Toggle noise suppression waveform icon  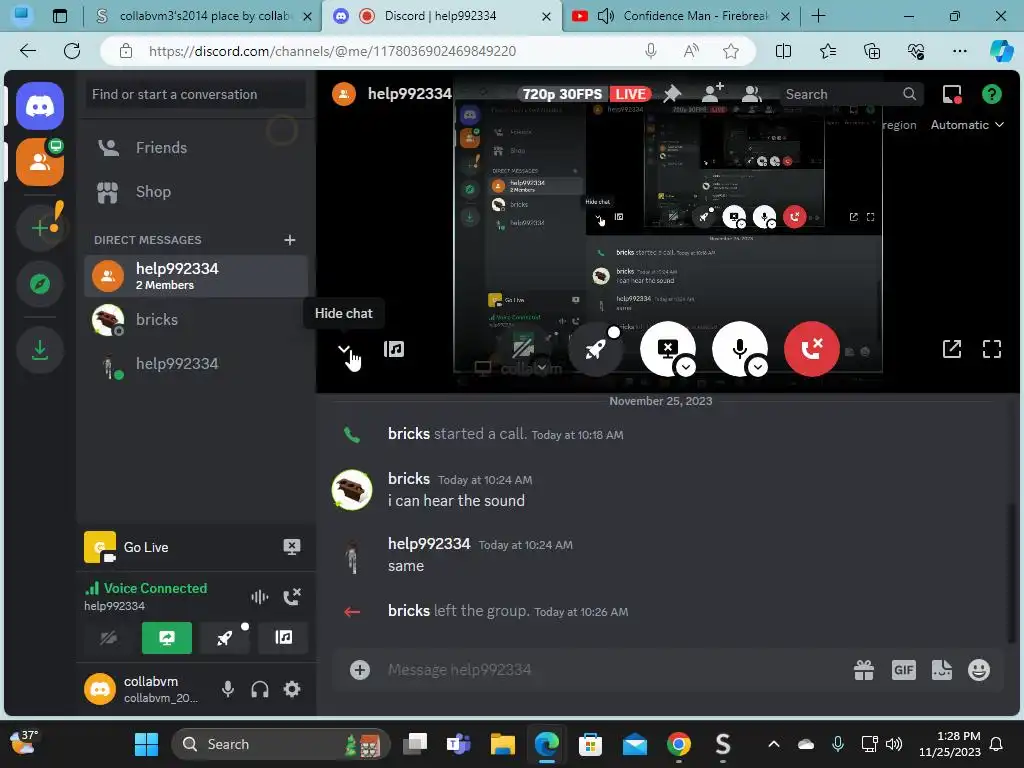[259, 596]
